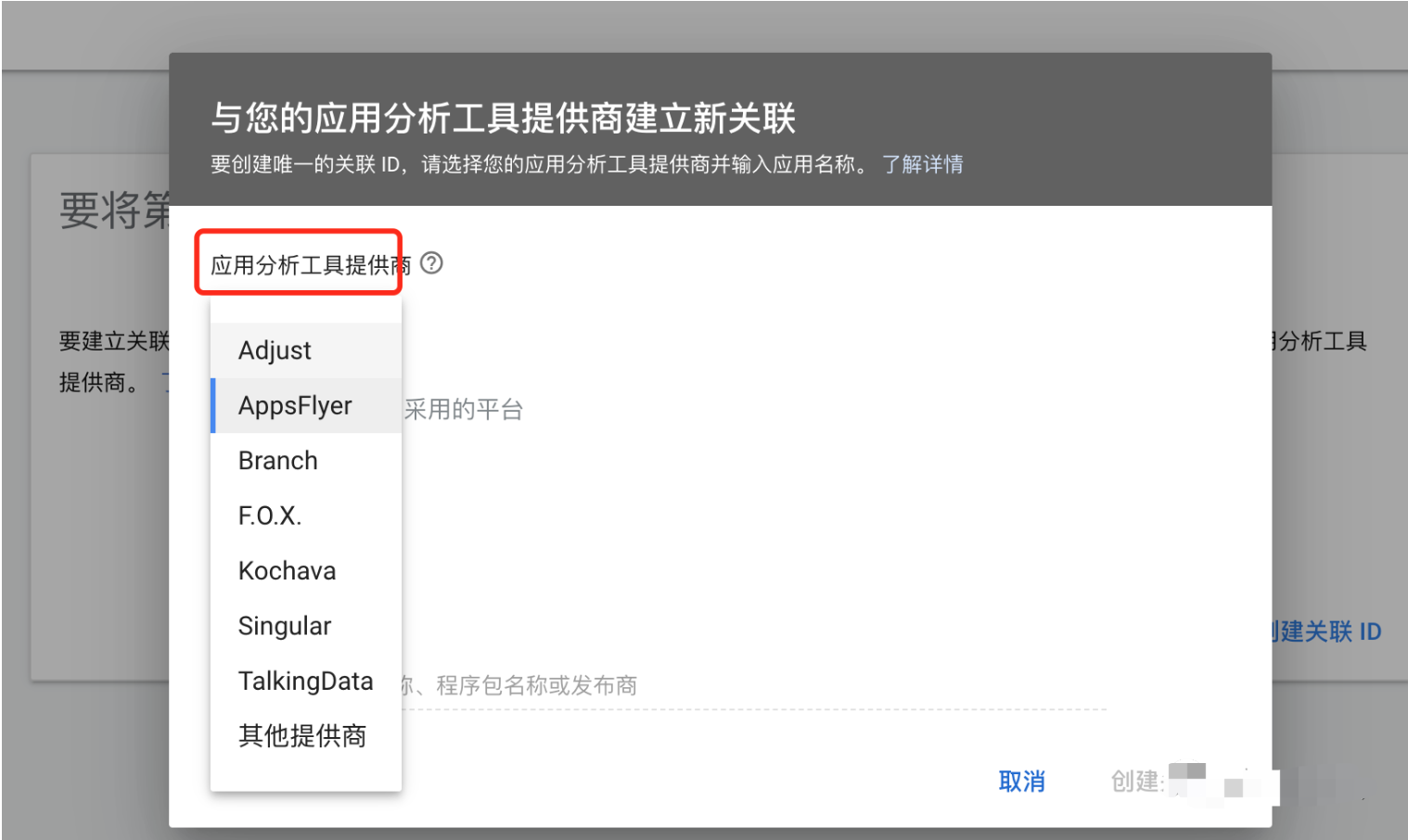Select Adjust from the provider dropdown

point(275,350)
